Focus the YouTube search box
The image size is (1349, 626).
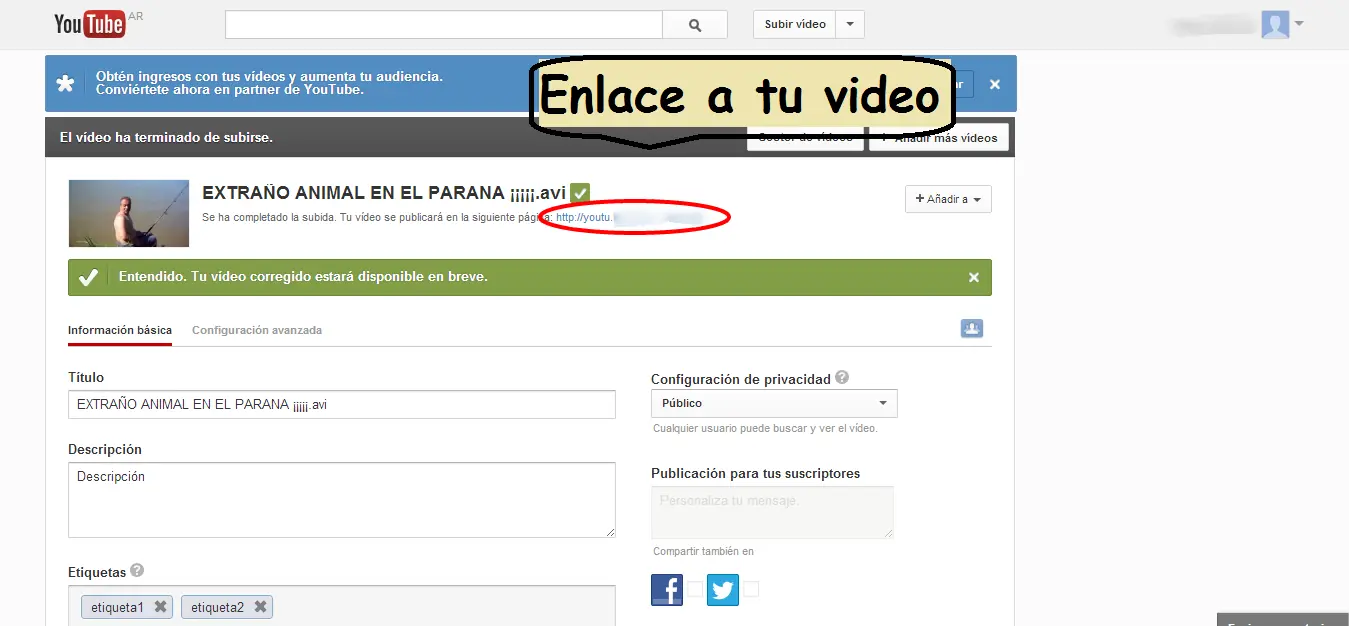tap(444, 25)
